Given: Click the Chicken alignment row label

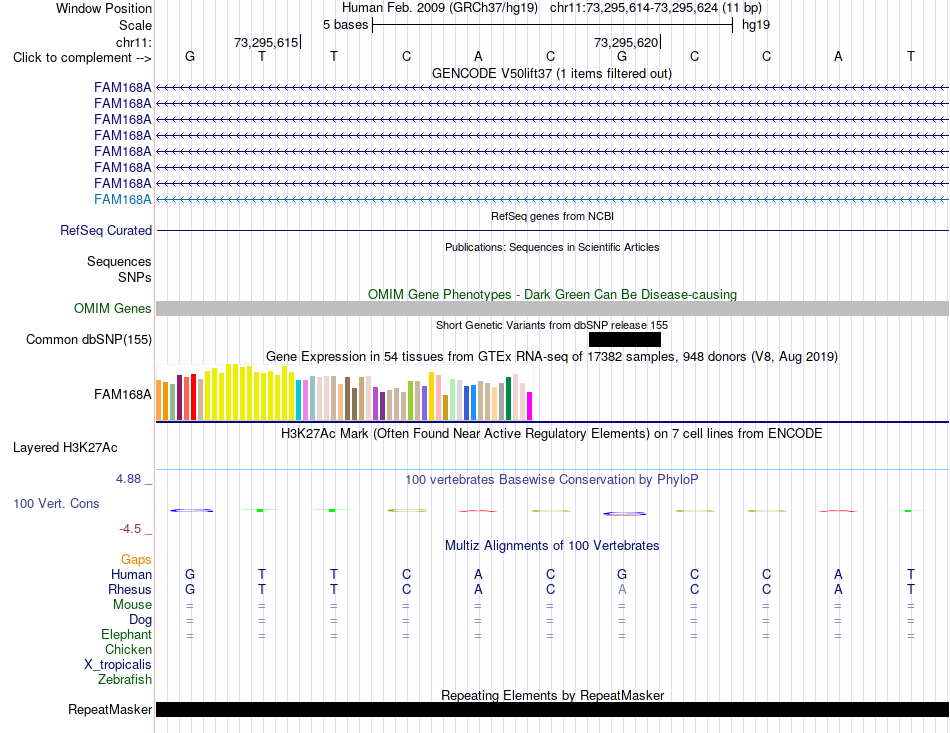Looking at the screenshot, I should click(128, 649).
